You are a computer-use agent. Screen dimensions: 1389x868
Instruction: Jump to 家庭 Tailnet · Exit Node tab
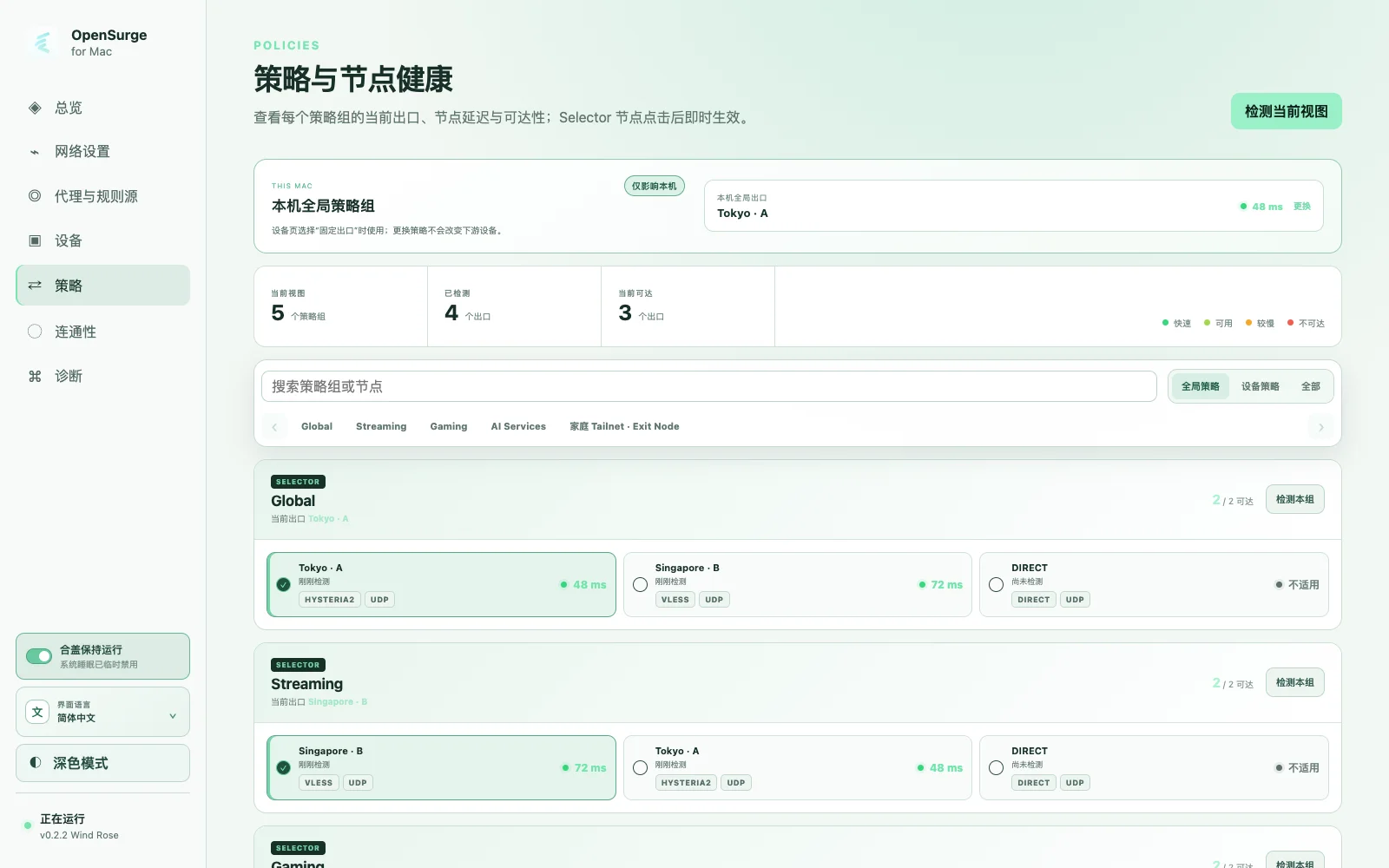point(624,426)
